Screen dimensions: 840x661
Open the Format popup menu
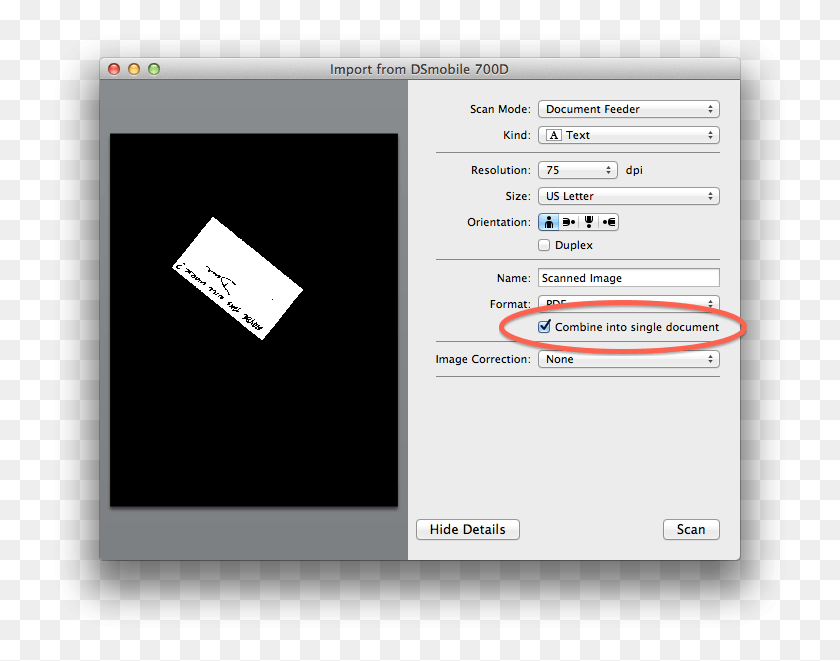628,301
